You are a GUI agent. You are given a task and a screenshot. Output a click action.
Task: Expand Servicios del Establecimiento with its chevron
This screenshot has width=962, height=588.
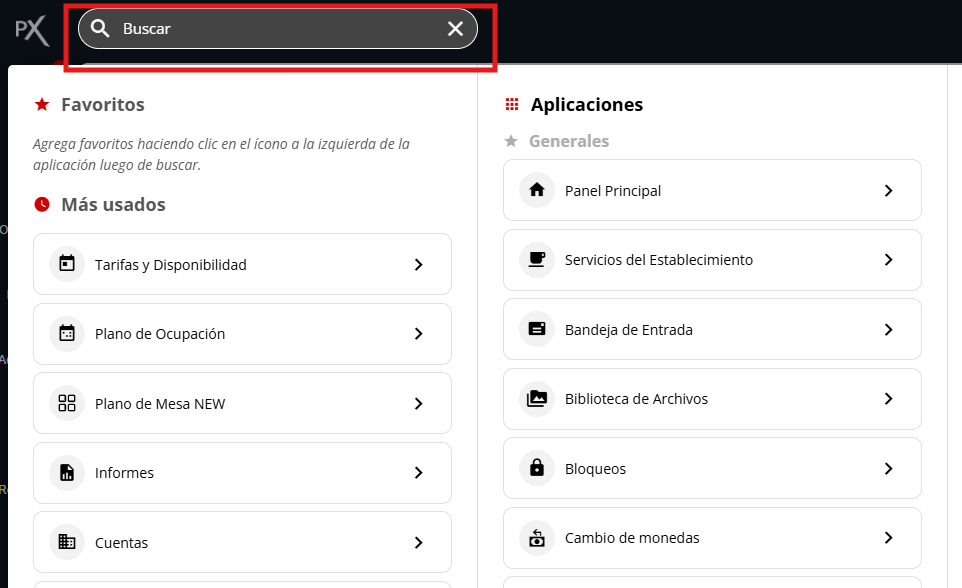pyautogui.click(x=888, y=259)
